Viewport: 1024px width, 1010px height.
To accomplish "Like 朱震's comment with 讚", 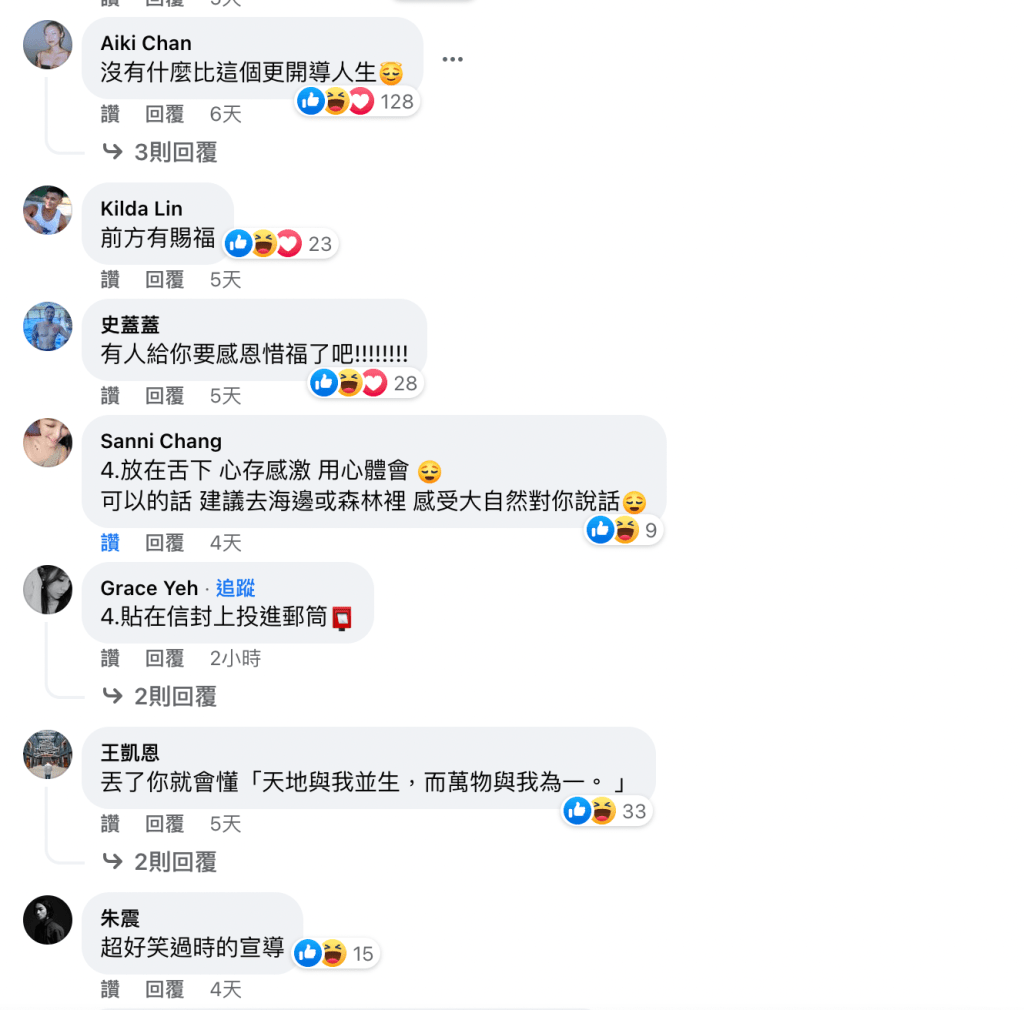I will pos(110,989).
